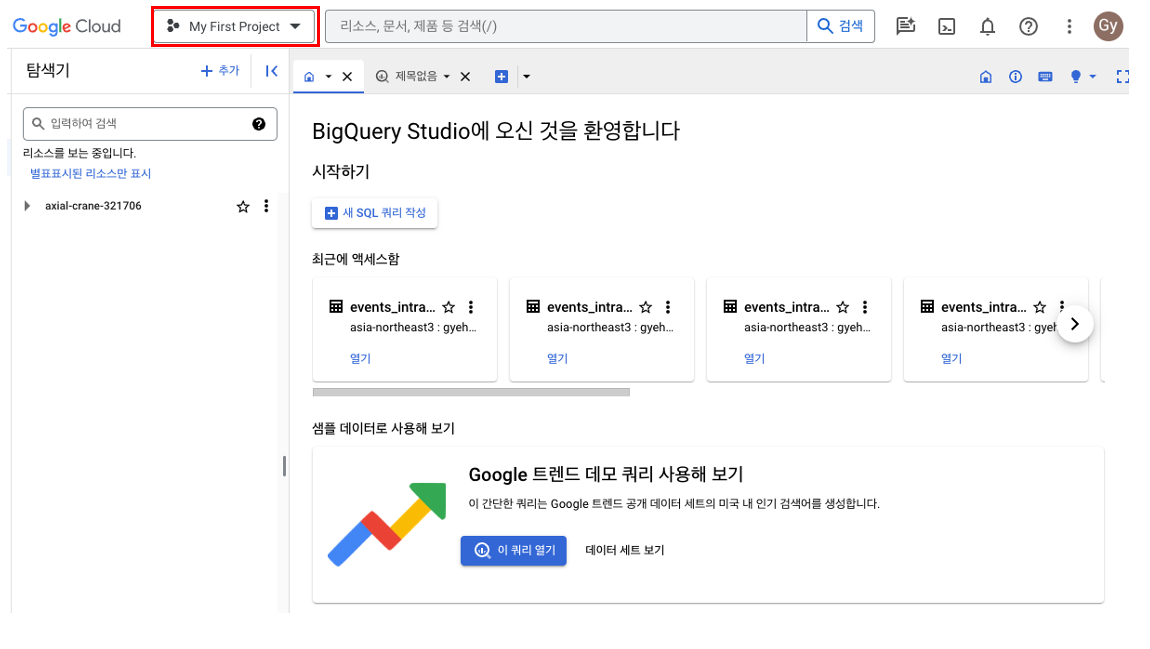Click 열기 on first events_intra card
This screenshot has width=1150, height=649.
click(360, 359)
